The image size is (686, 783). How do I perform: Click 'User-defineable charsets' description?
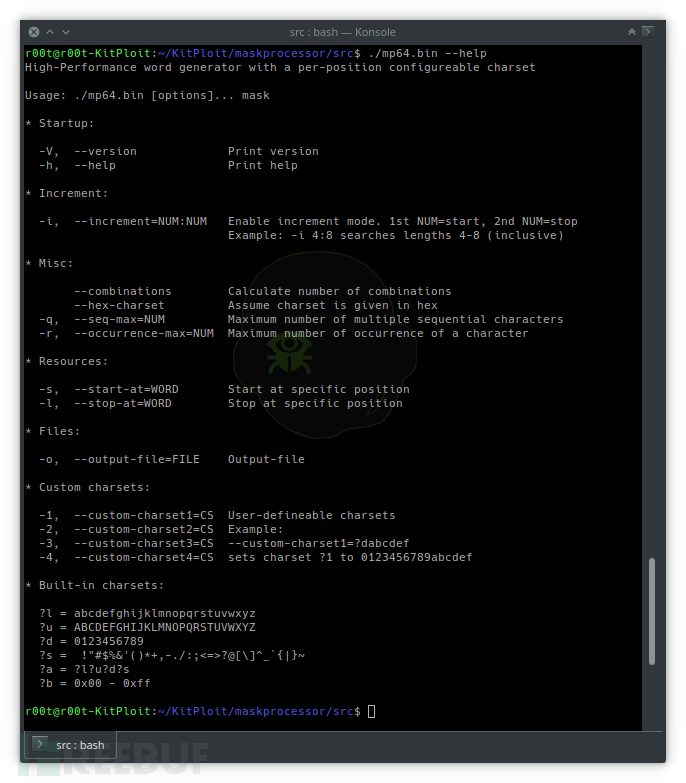312,515
